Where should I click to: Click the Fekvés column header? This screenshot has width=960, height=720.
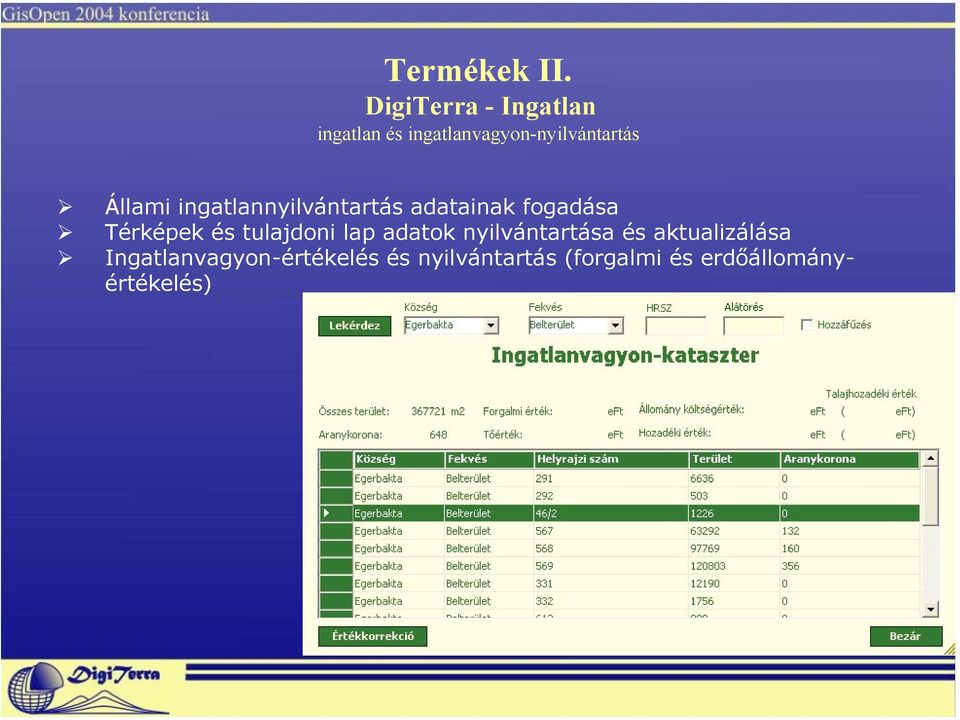(x=489, y=459)
